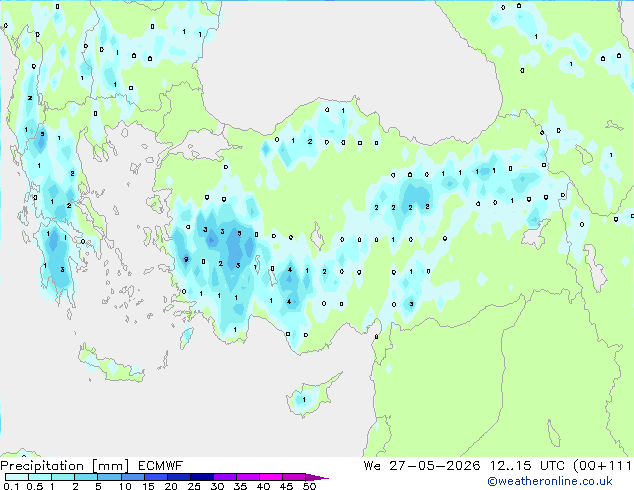The height and width of the screenshot is (490, 634).
Task: Click the '25' legend scale label
Action: pyautogui.click(x=194, y=486)
